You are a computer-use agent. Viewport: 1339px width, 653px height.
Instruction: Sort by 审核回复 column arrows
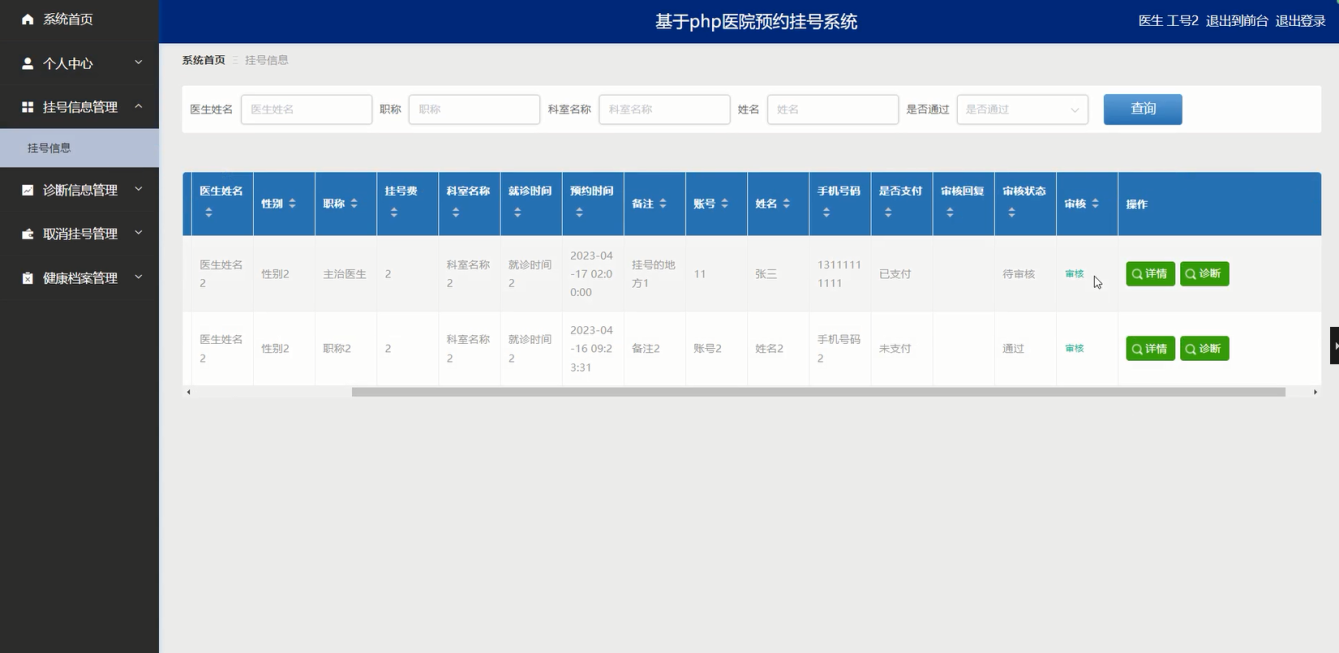pyautogui.click(x=950, y=212)
